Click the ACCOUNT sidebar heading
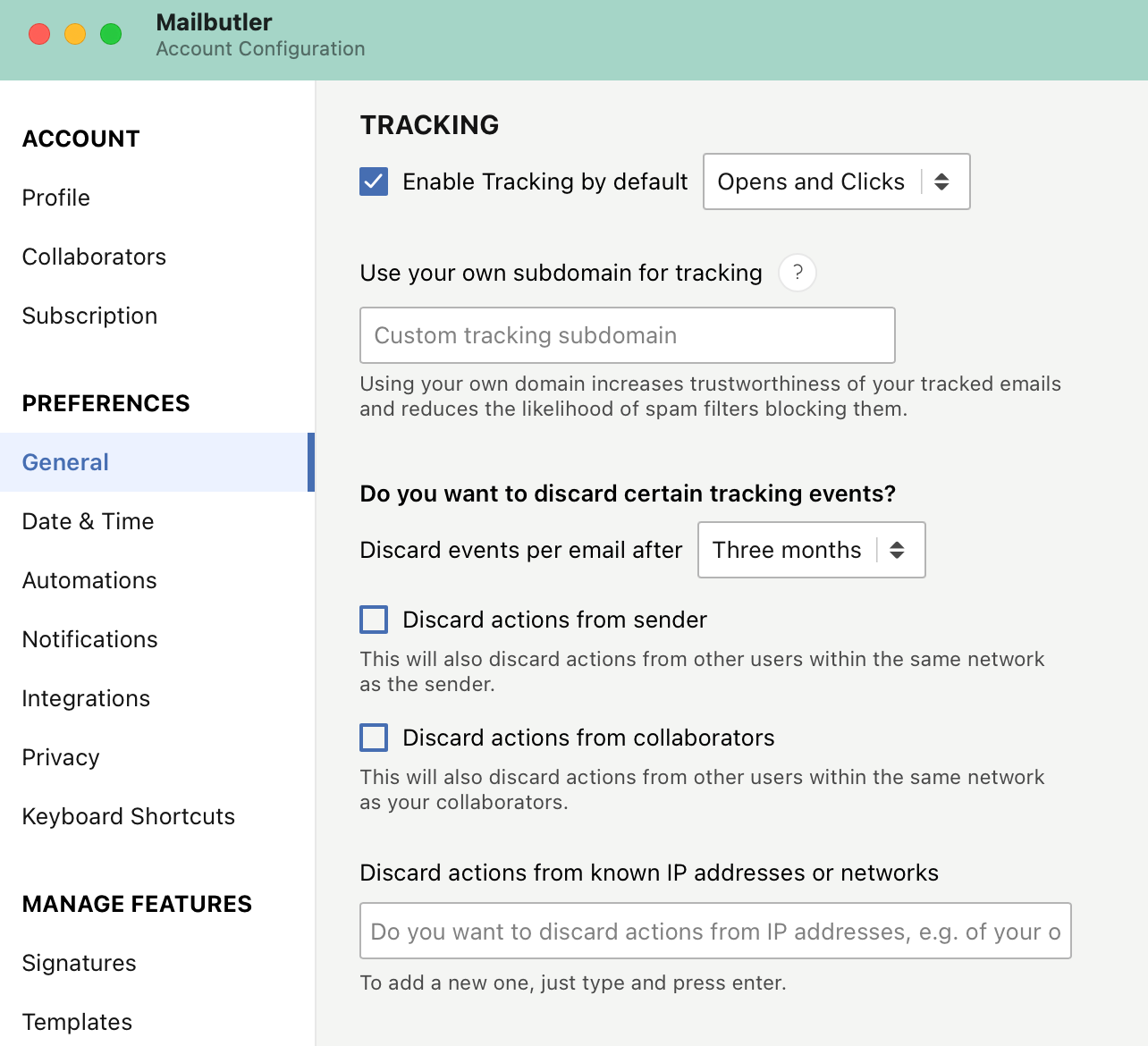 pyautogui.click(x=81, y=139)
